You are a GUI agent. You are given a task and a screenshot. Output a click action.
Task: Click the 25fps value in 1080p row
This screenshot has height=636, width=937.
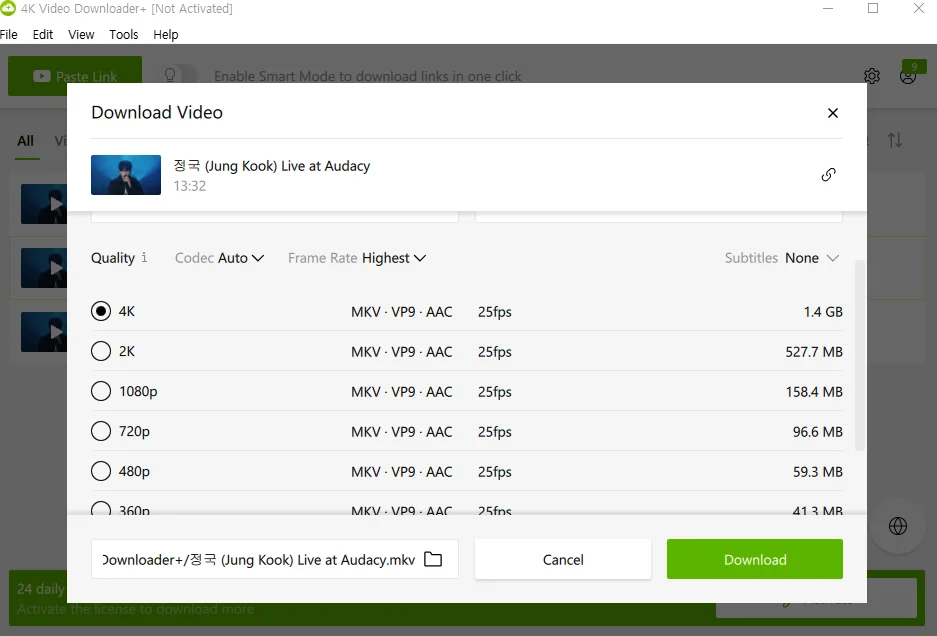point(495,392)
